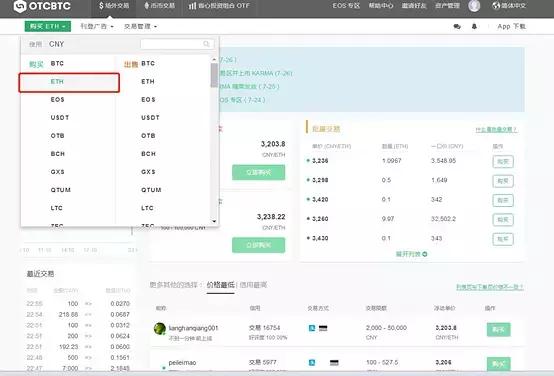Click green buy button in peileimao row
This screenshot has height=376, width=554.
tap(499, 364)
